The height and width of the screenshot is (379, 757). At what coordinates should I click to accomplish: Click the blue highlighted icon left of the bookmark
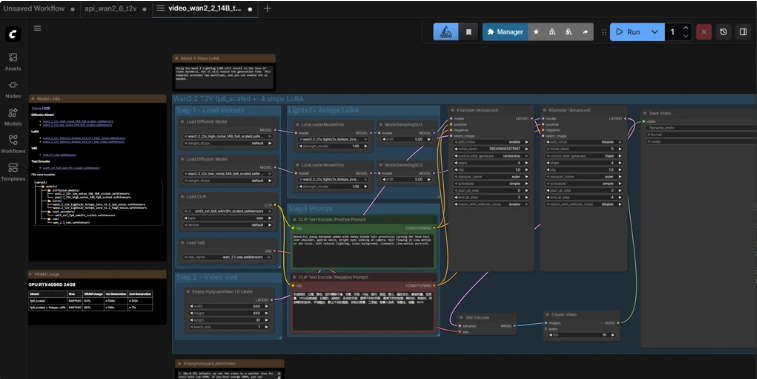coord(446,32)
